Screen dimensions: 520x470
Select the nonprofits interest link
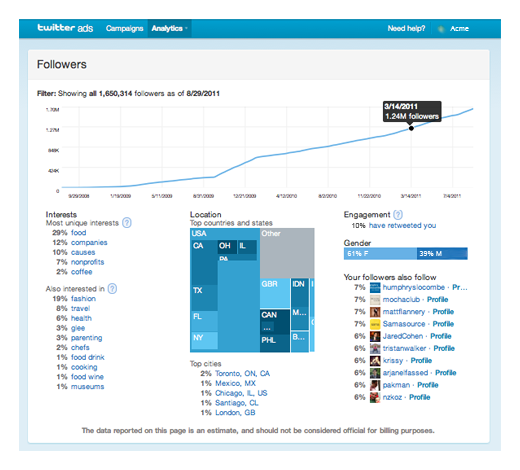[x=87, y=262]
